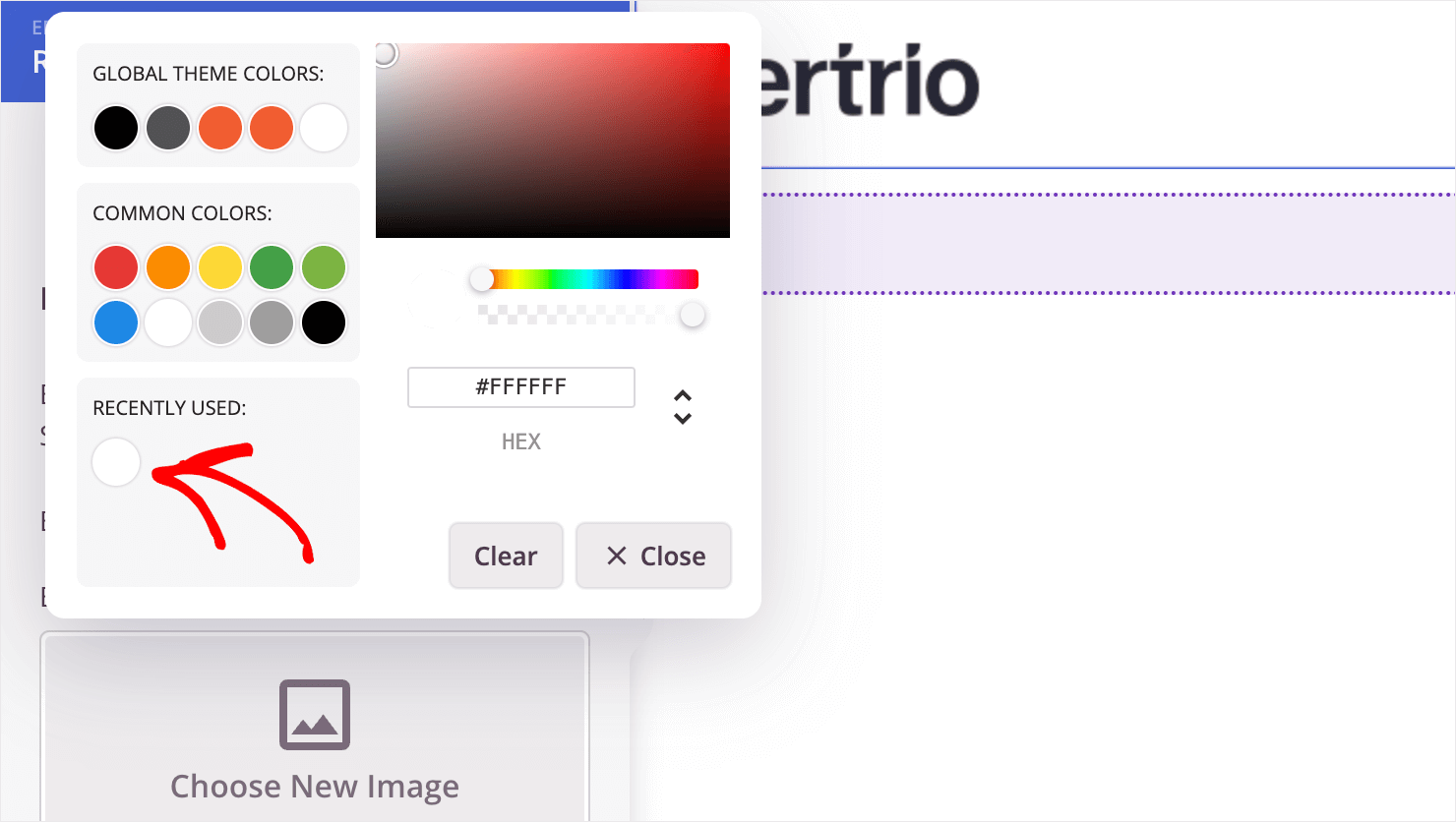Image resolution: width=1456 pixels, height=822 pixels.
Task: Select the purple dotted section in preview
Action: pyautogui.click(x=1109, y=244)
